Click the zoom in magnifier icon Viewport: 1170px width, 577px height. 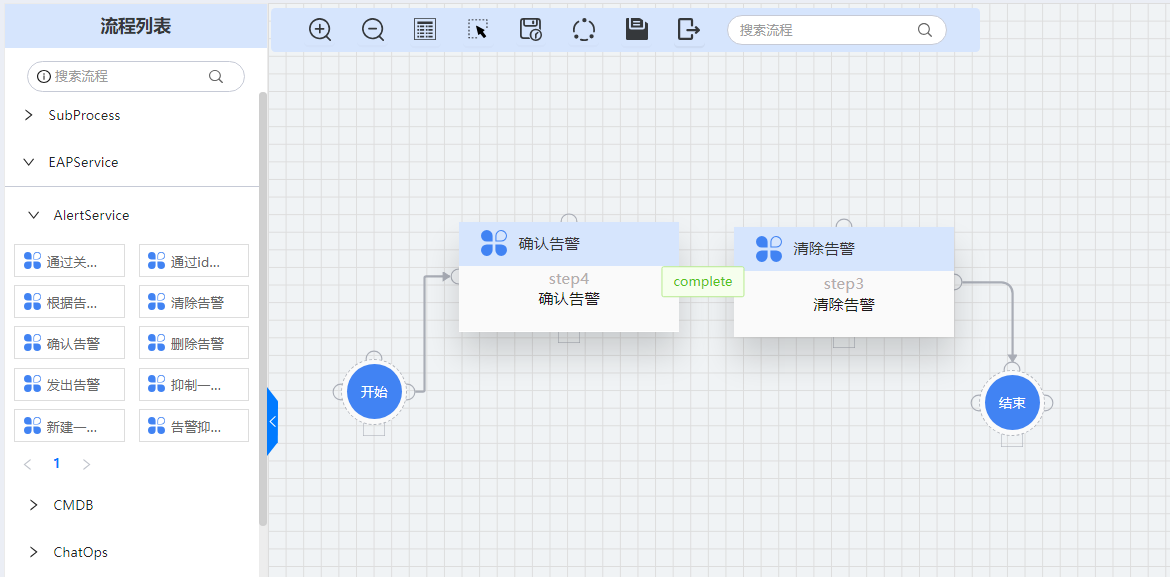tap(320, 30)
